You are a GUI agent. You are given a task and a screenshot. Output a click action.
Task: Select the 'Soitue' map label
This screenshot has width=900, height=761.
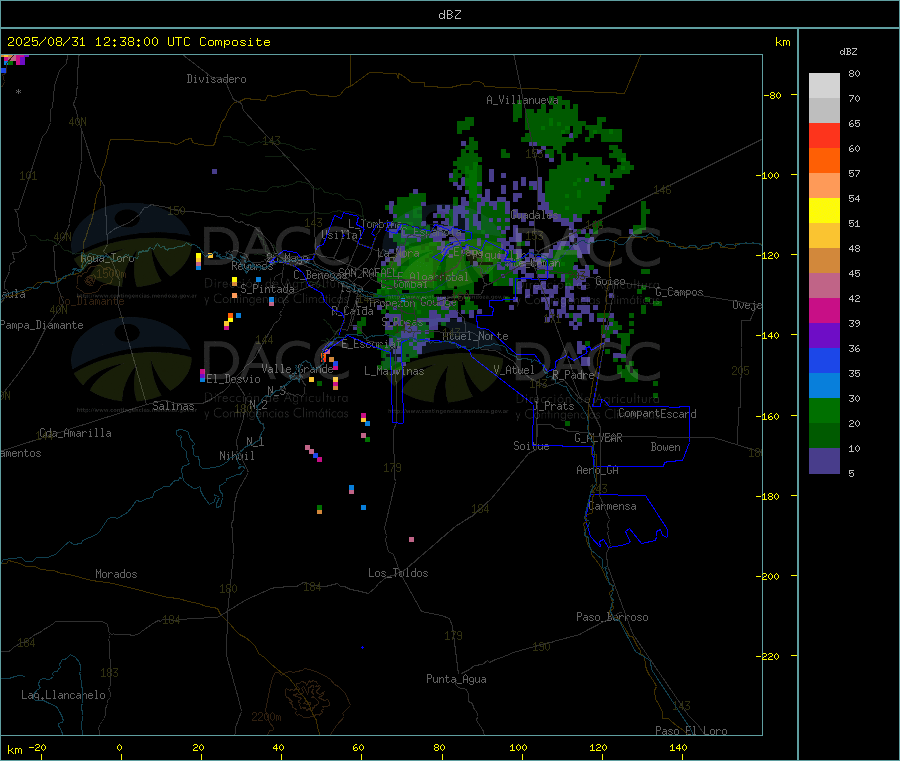[531, 446]
